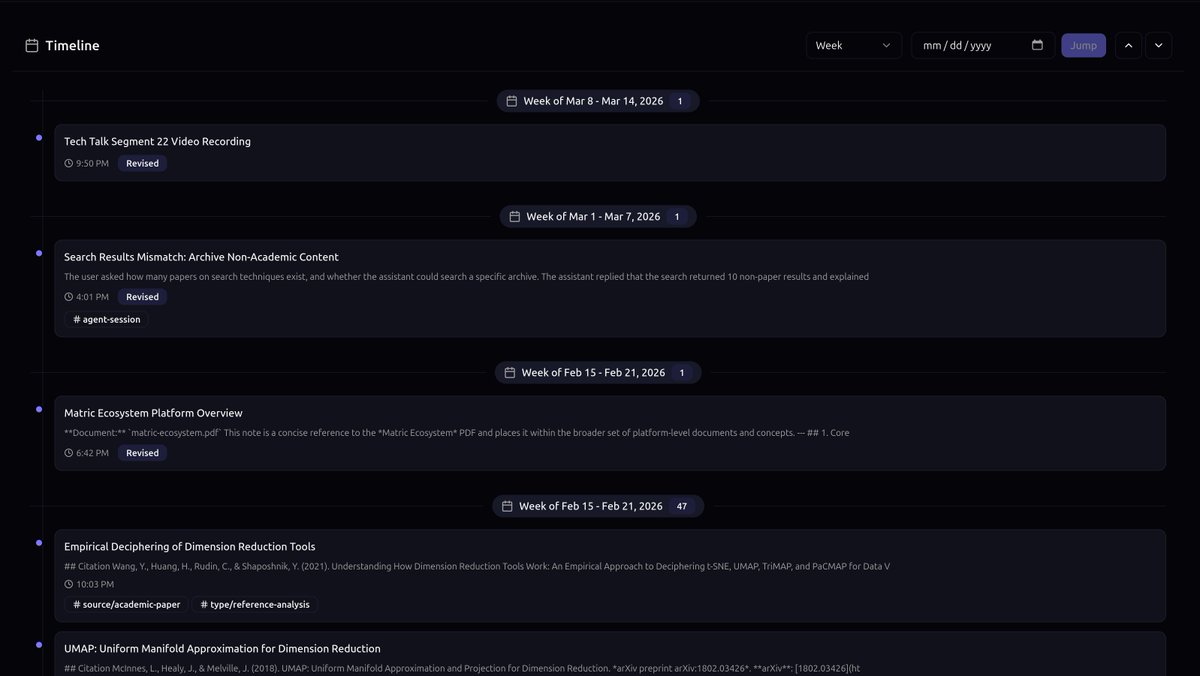Click calendar icon in Mar 1 - Mar 7 header
Screen dimensions: 1200x676
(515, 216)
